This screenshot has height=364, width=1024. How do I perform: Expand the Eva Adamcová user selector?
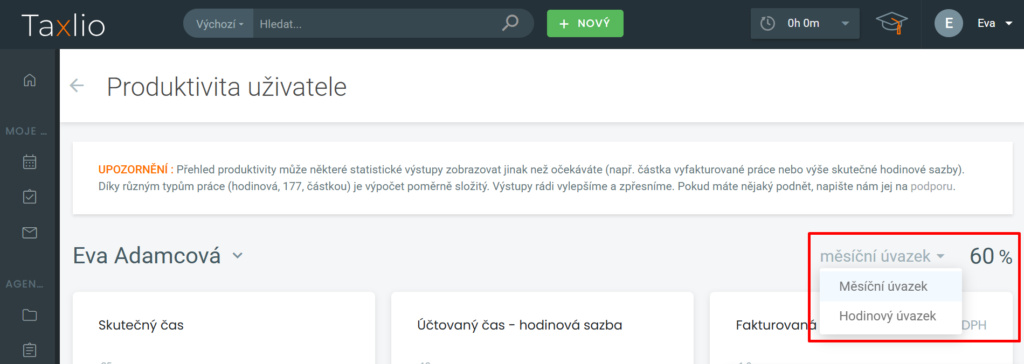click(x=158, y=255)
